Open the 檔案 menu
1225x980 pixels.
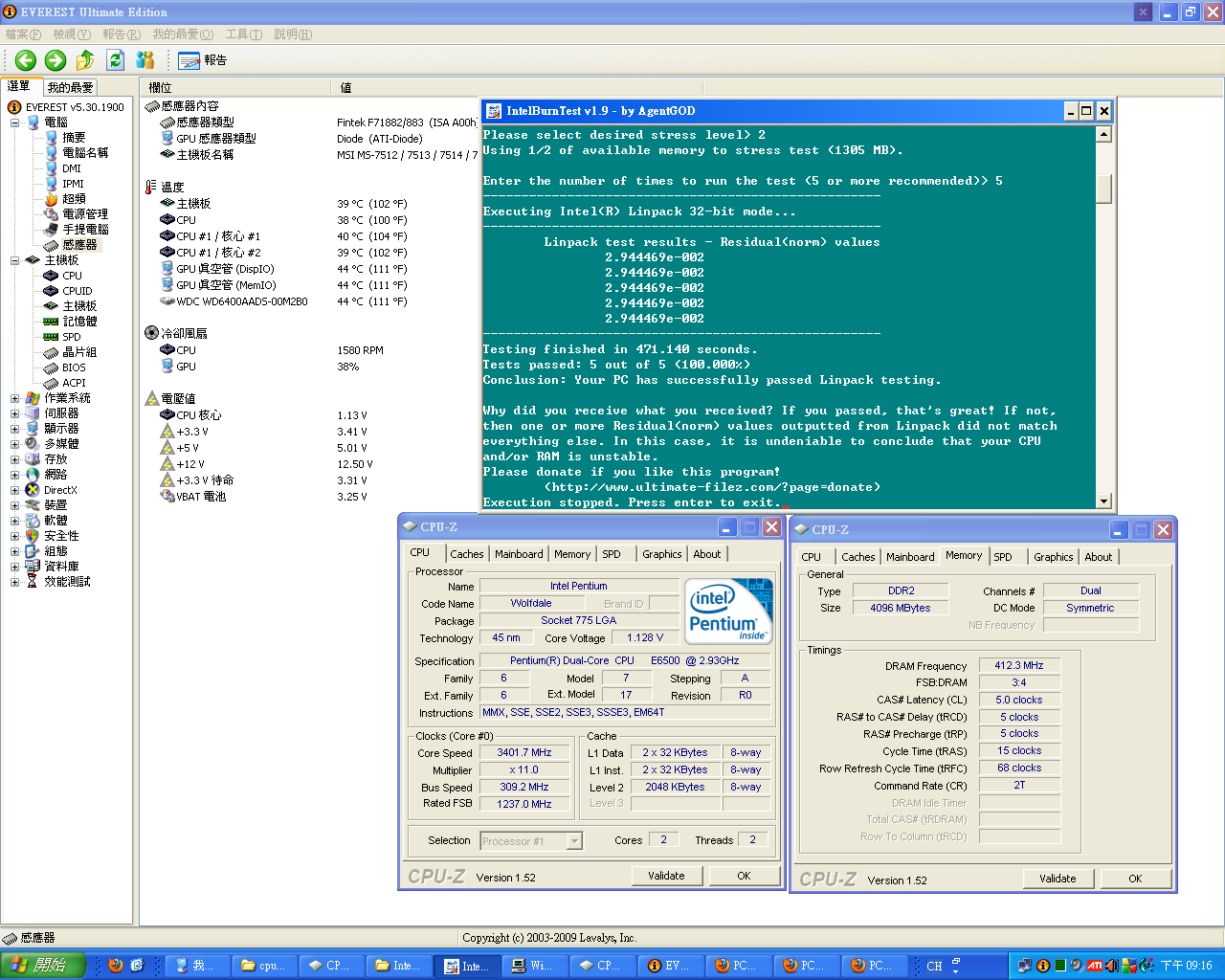tap(23, 34)
